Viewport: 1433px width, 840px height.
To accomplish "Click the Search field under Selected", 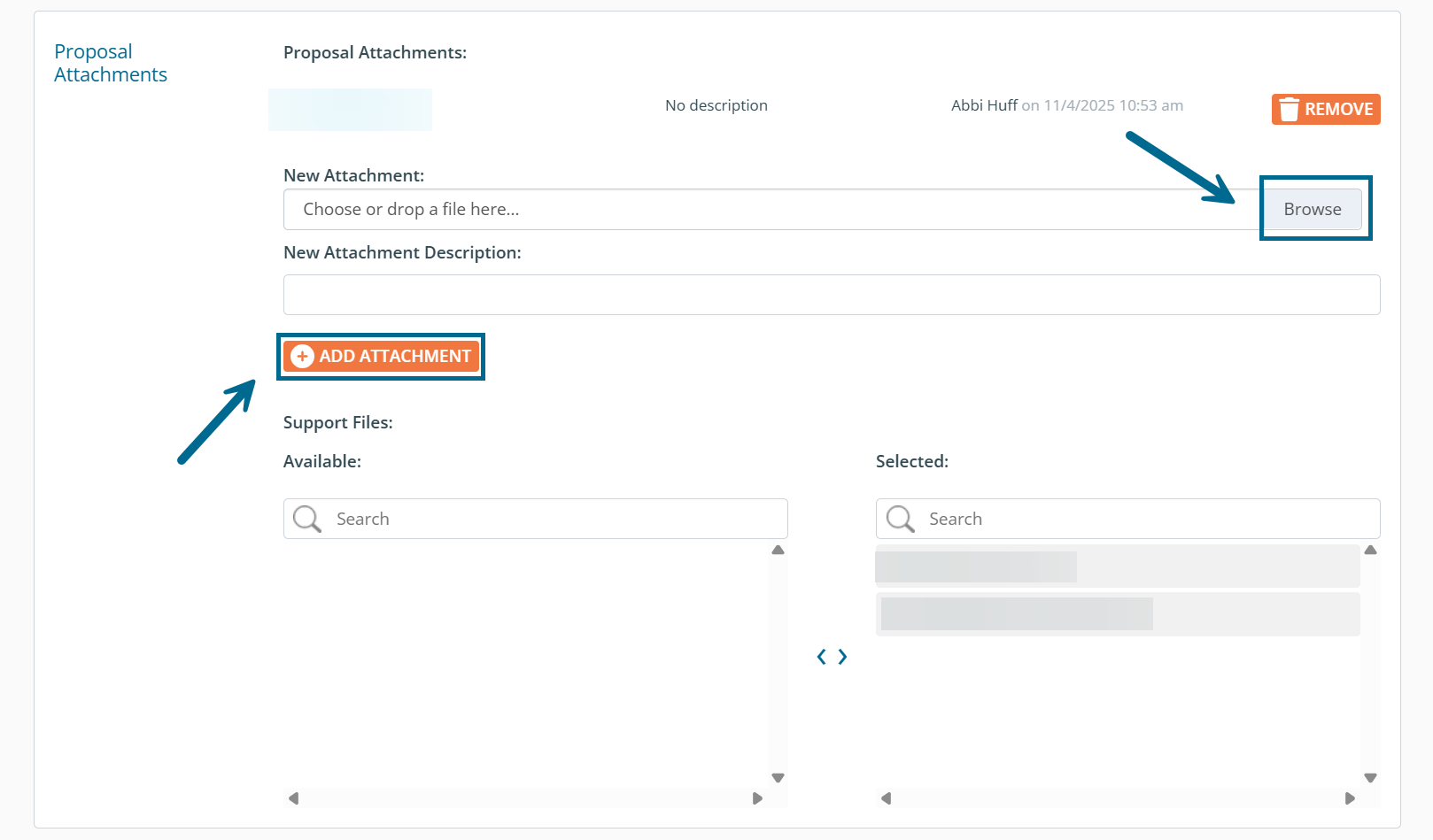I will 1143,519.
